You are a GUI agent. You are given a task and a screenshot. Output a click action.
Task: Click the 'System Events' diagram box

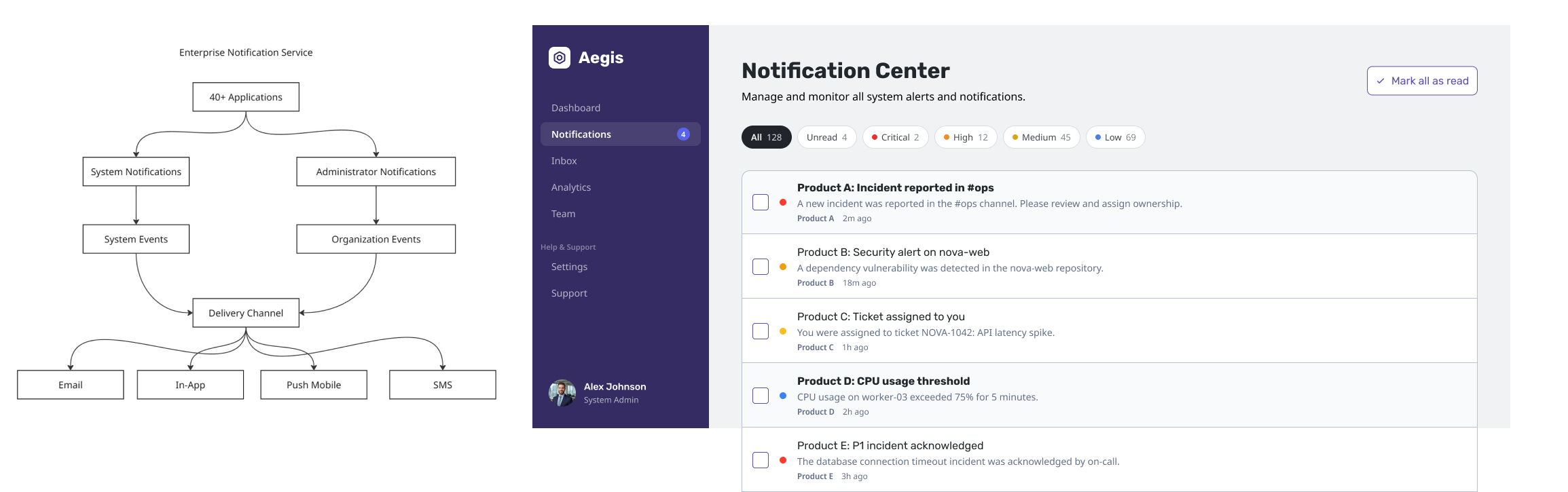(136, 239)
